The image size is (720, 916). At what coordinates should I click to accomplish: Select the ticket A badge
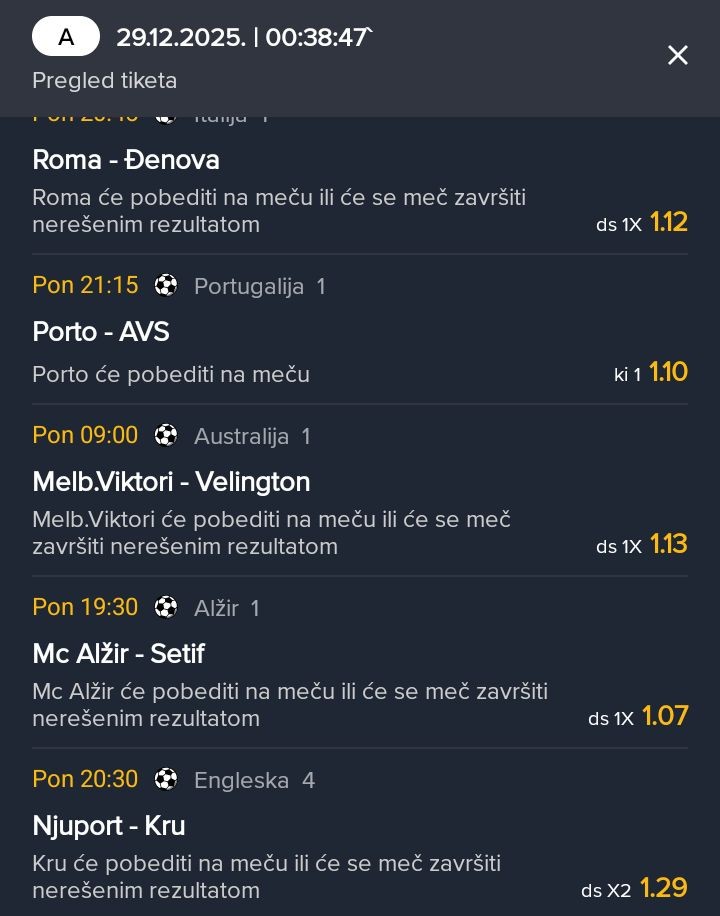(66, 38)
